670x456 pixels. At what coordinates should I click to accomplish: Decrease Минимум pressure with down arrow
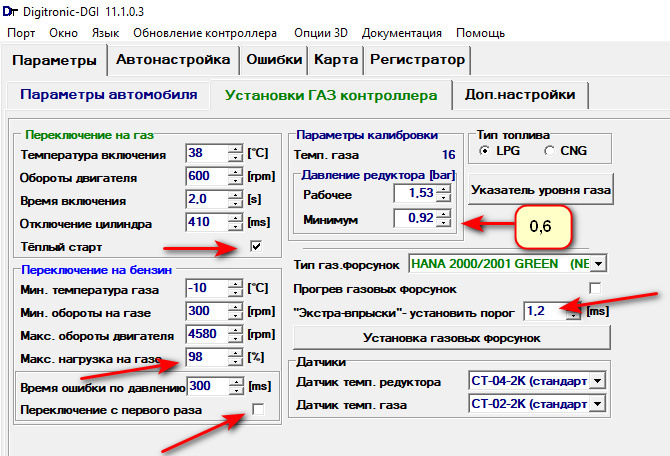click(x=444, y=223)
